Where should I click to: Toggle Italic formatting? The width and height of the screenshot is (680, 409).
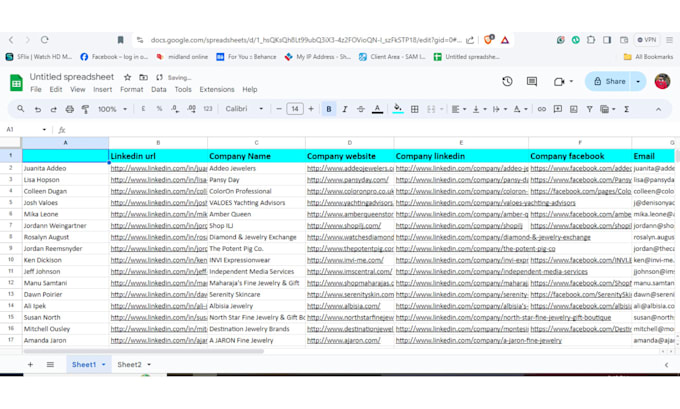(x=345, y=109)
